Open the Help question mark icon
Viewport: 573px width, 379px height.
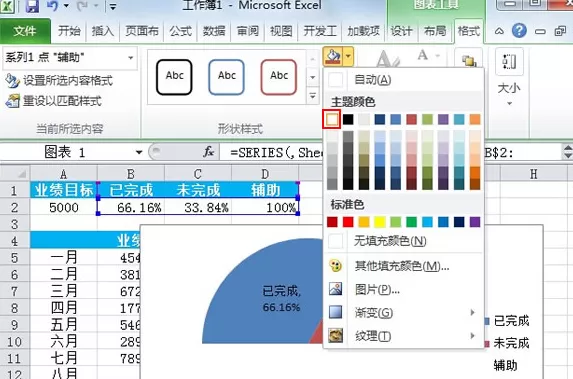[519, 31]
